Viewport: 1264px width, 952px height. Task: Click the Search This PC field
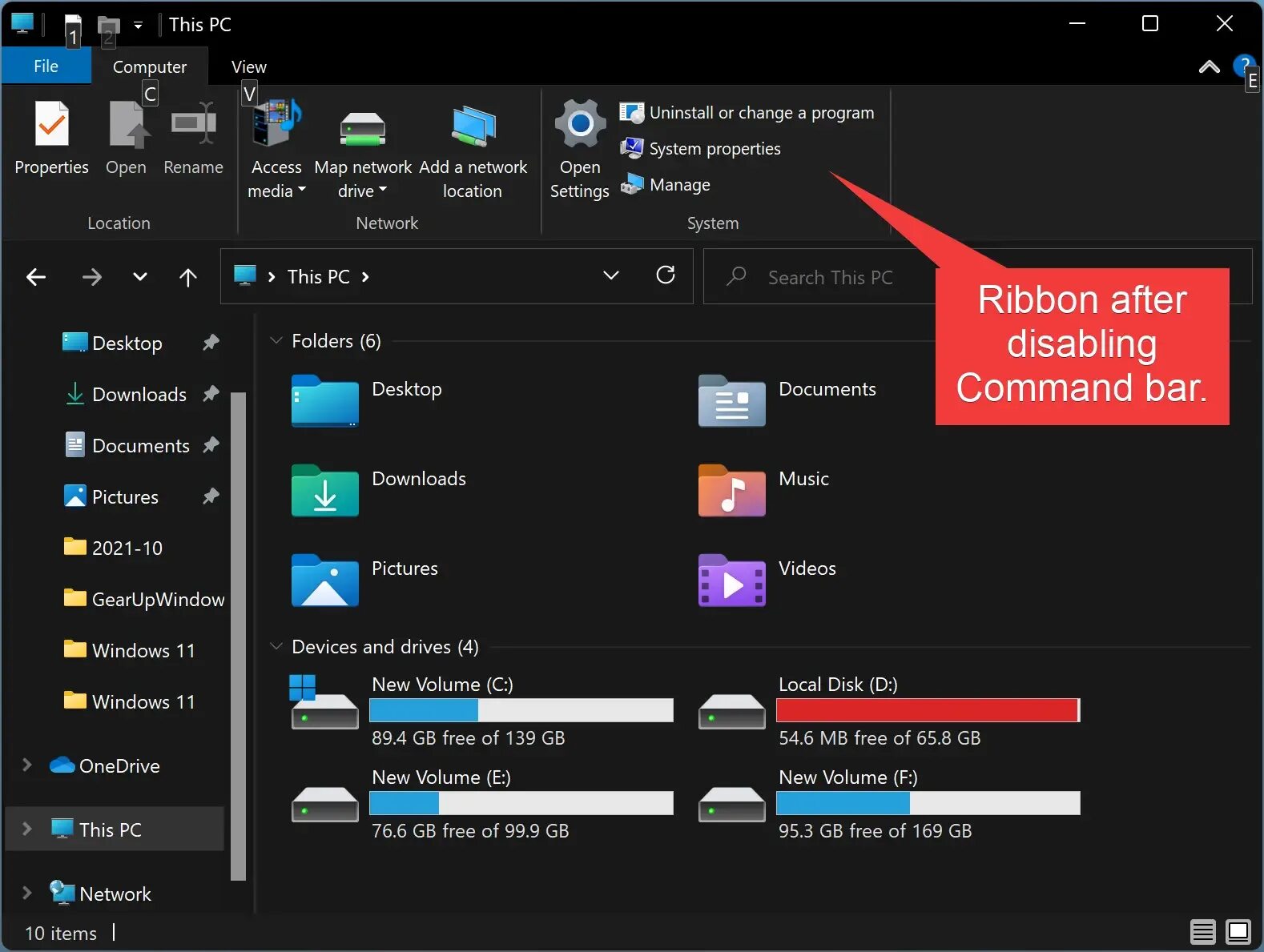[x=977, y=277]
